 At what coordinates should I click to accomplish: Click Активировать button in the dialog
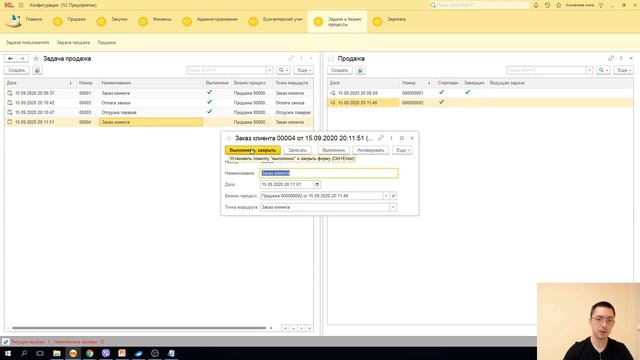(371, 150)
